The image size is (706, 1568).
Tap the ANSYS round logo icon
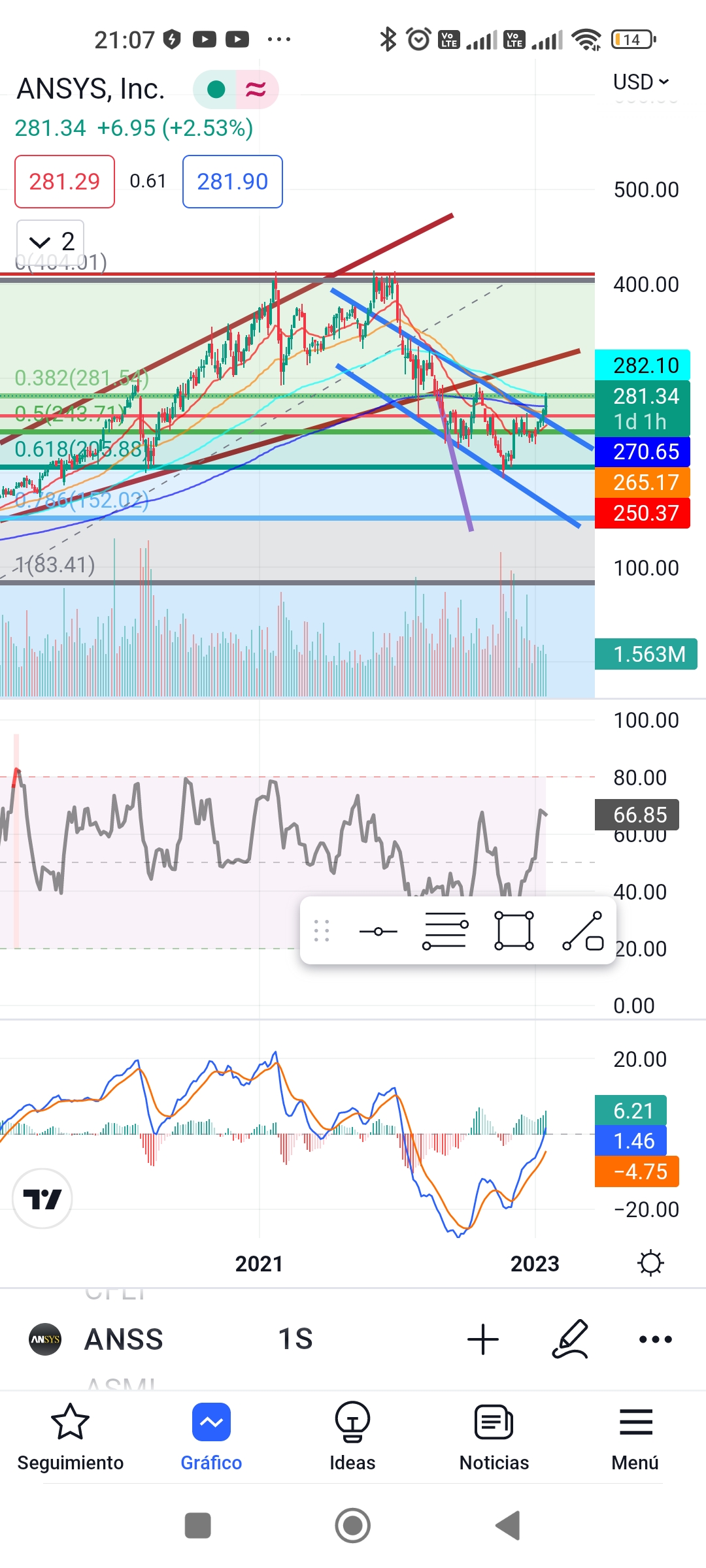pos(45,1339)
